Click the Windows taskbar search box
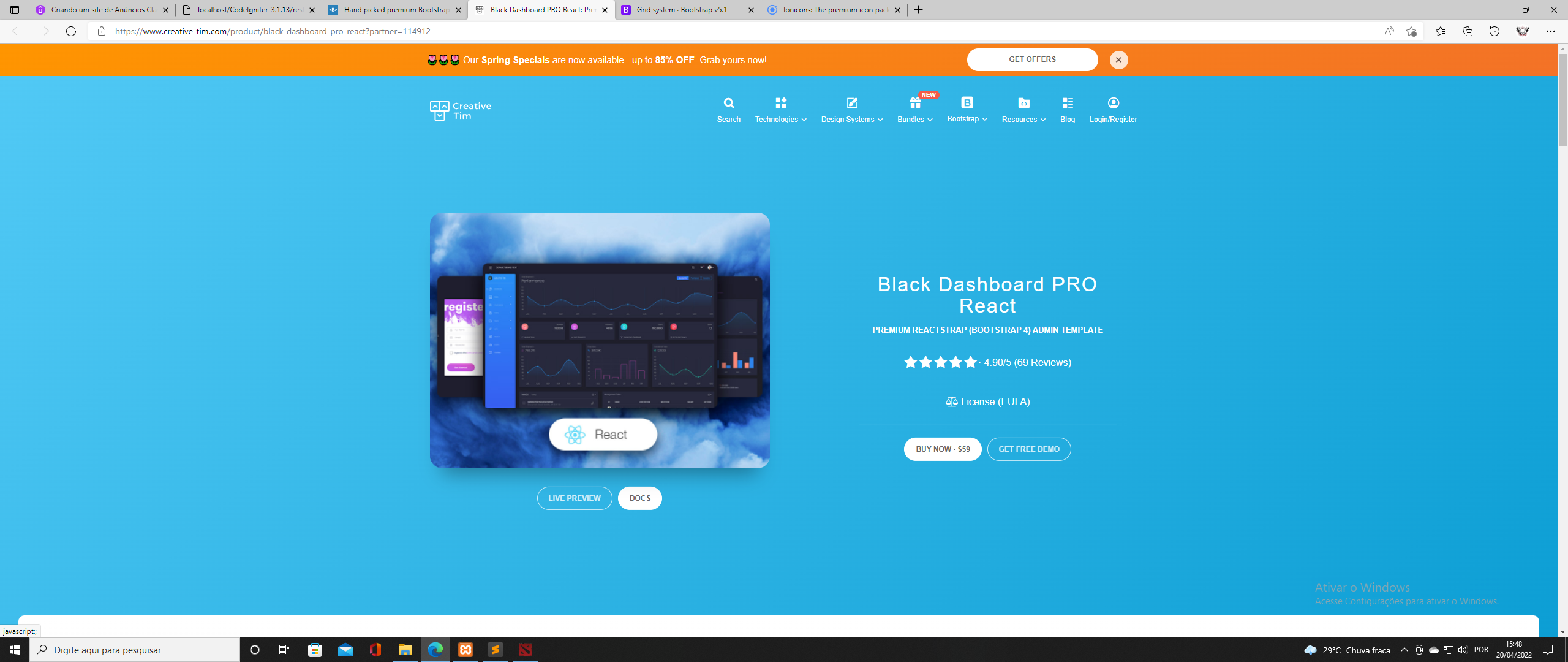The height and width of the screenshot is (662, 1568). [x=135, y=650]
